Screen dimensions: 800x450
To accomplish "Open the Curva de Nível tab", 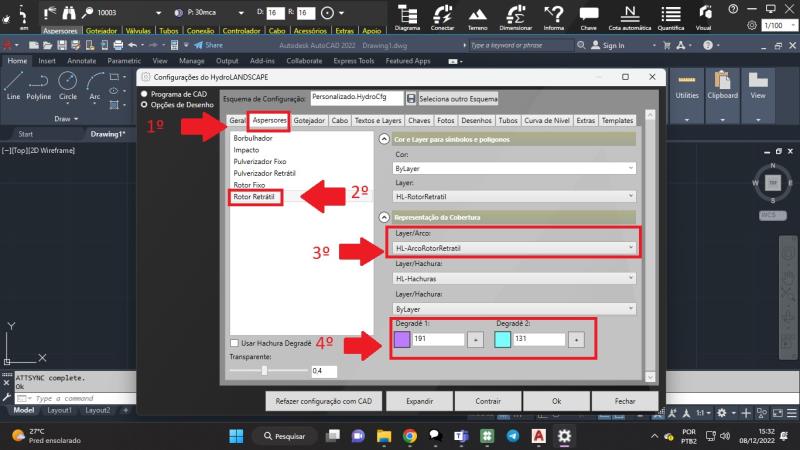I will pyautogui.click(x=546, y=120).
